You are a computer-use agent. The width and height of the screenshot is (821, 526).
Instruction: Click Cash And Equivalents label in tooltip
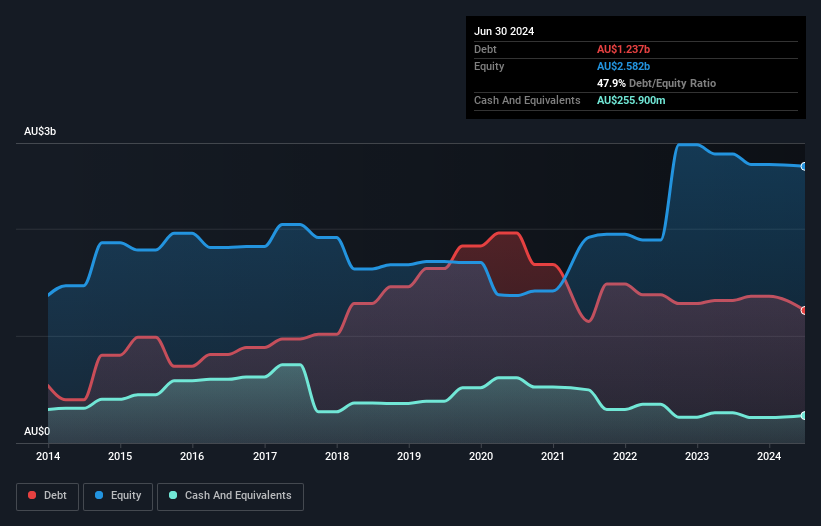pyautogui.click(x=527, y=100)
